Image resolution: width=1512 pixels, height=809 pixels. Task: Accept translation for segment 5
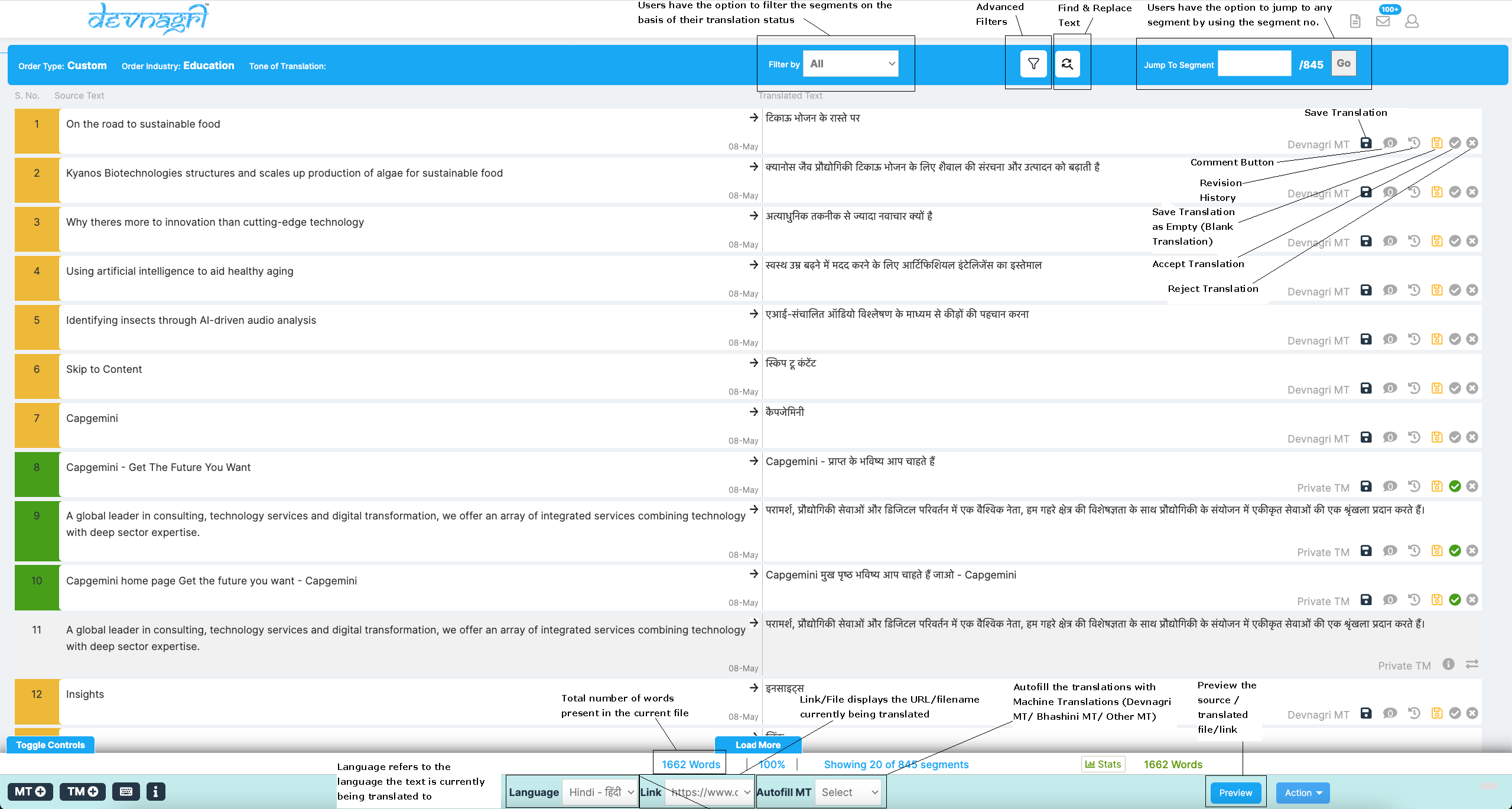coord(1455,339)
